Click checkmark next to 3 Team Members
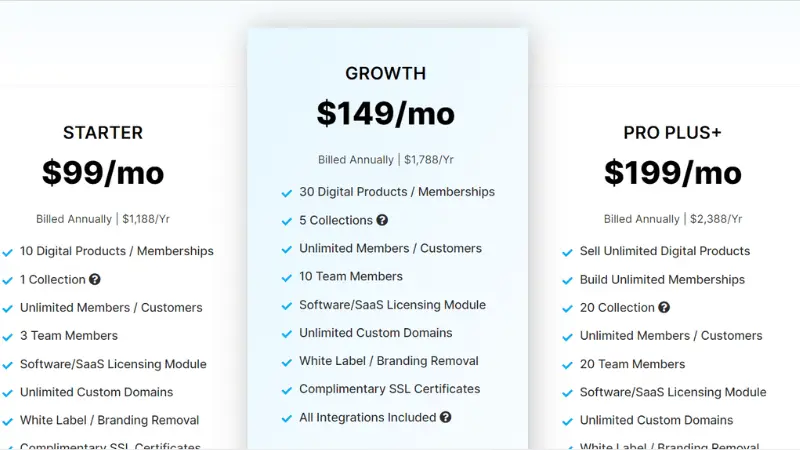Viewport: 800px width, 450px height. [8, 337]
